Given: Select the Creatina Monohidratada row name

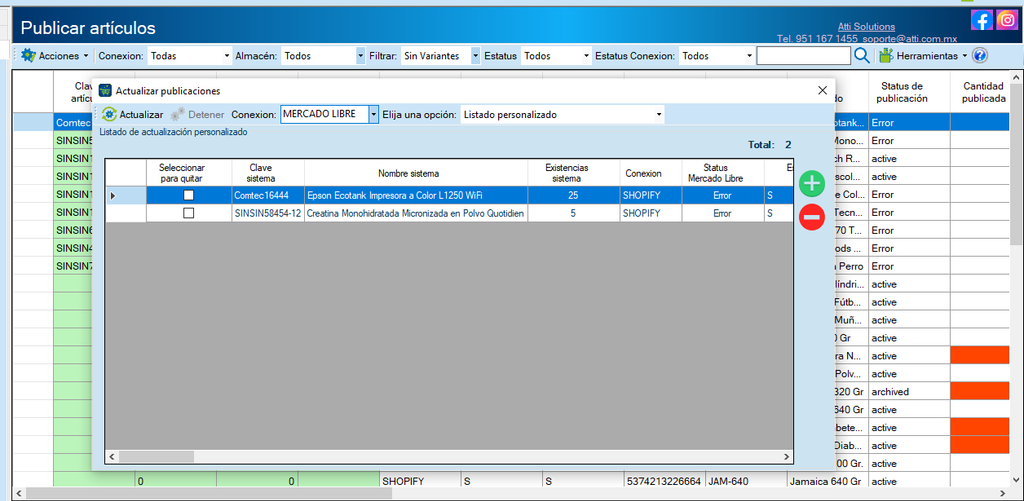Looking at the screenshot, I should [x=416, y=213].
